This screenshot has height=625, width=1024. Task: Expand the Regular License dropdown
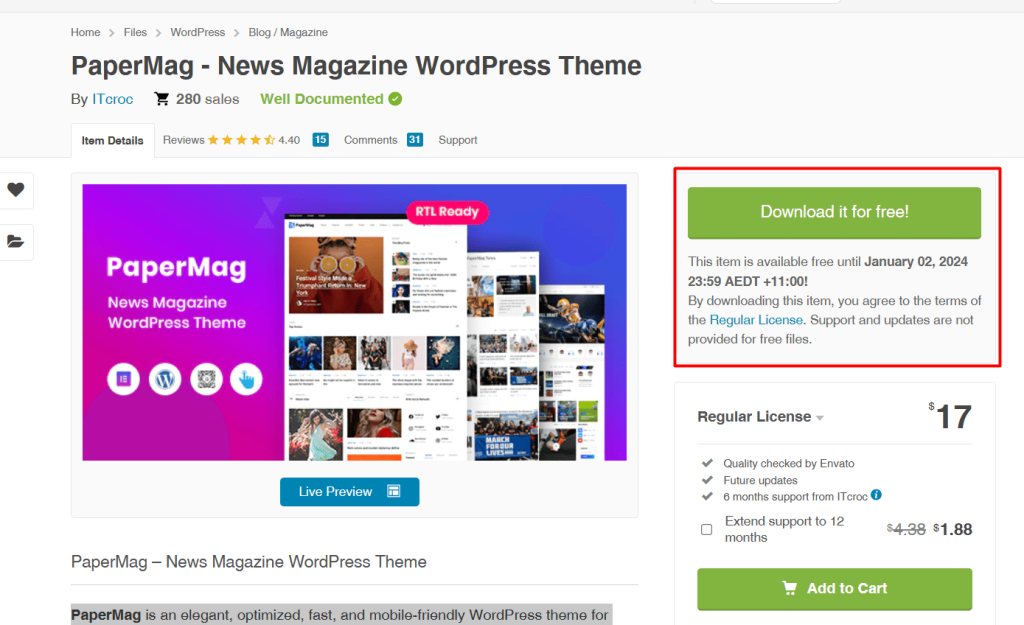point(821,417)
